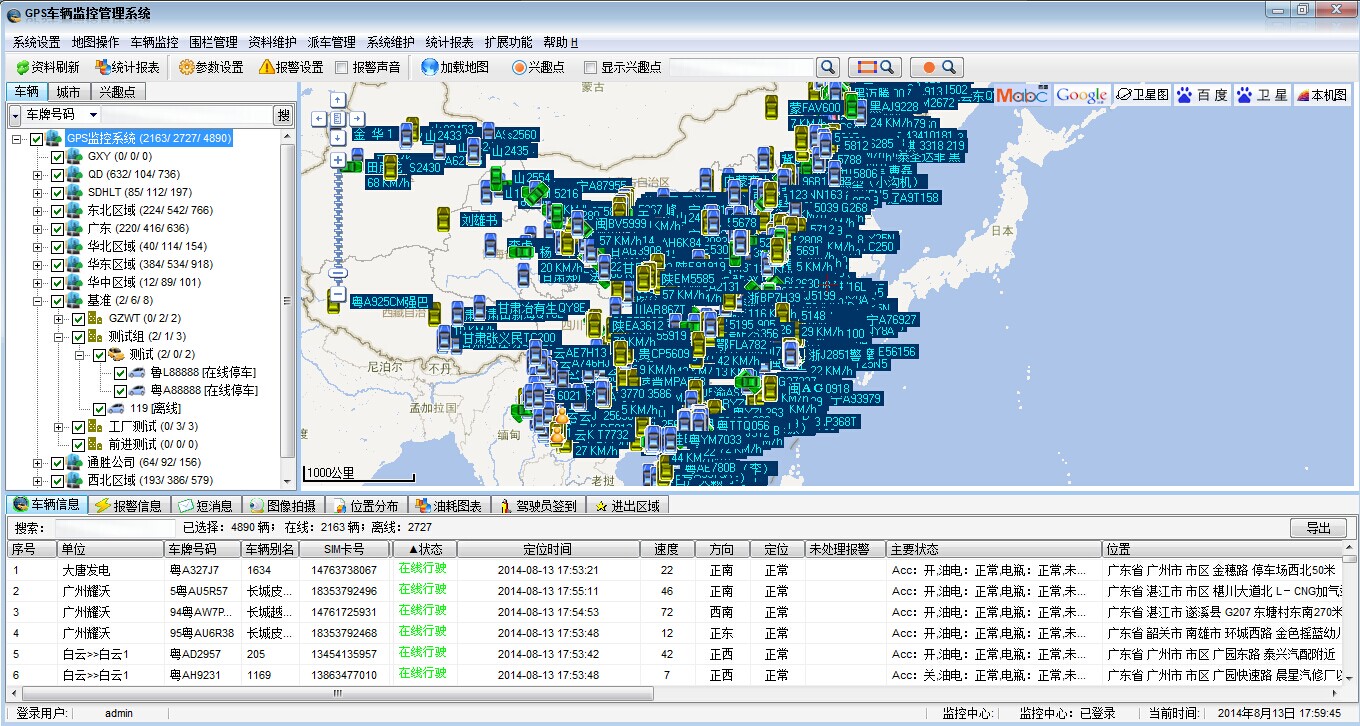Open the 车辆监控 menu
The height and width of the screenshot is (726, 1360).
[154, 42]
